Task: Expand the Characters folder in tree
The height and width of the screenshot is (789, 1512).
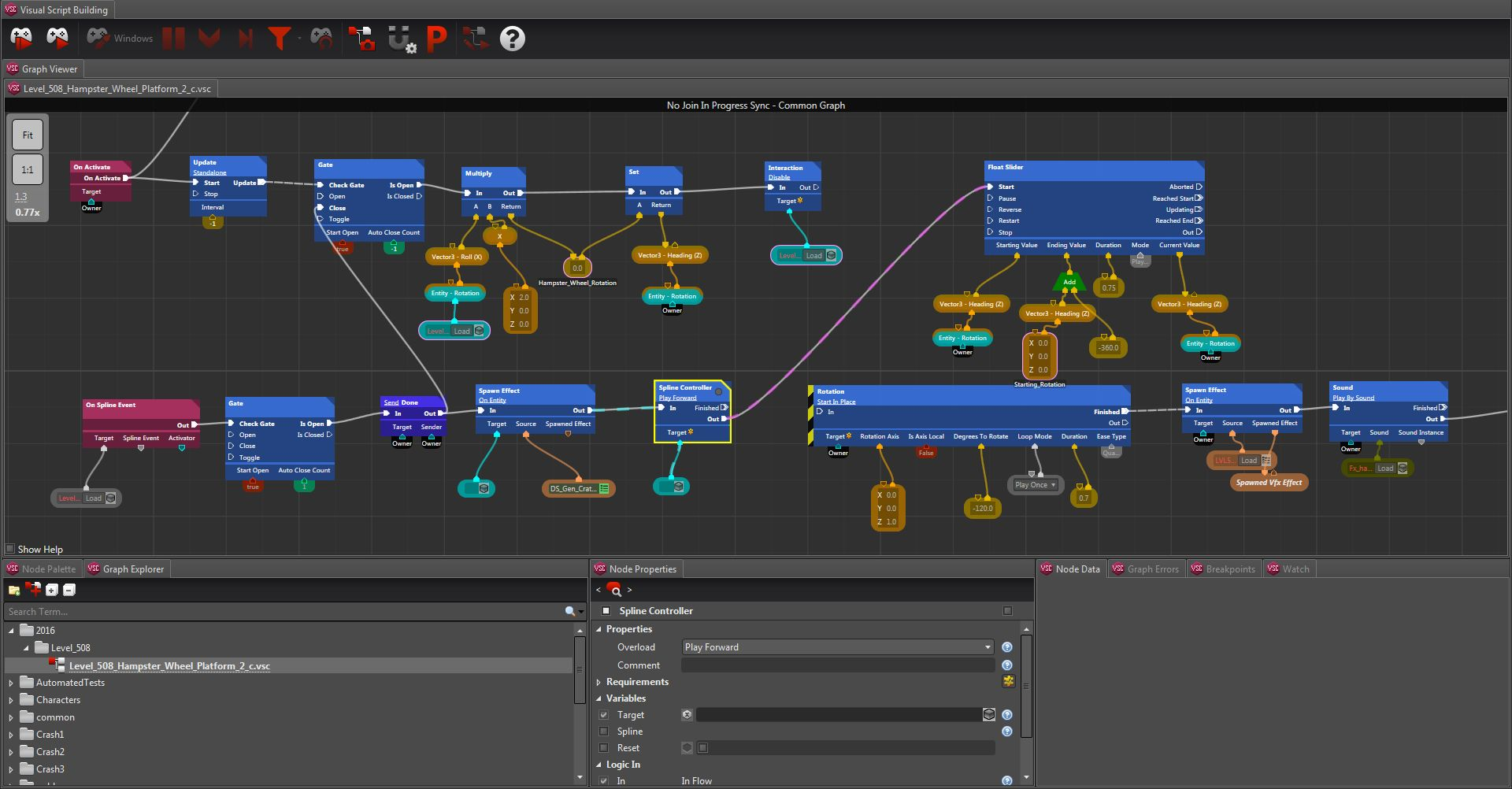Action: click(x=11, y=700)
